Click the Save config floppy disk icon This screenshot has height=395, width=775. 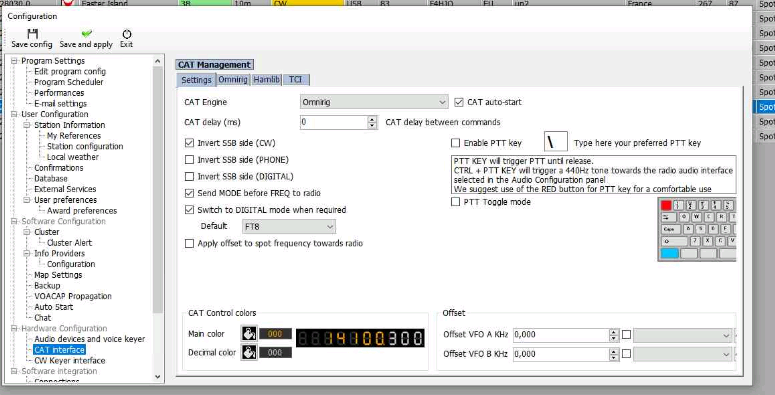(33, 34)
